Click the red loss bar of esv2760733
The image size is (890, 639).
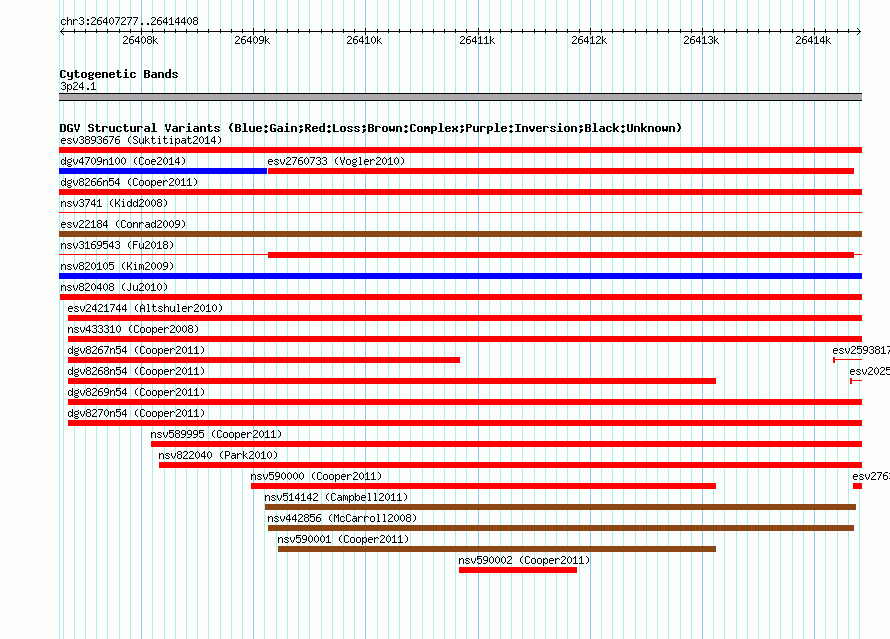[x=561, y=171]
